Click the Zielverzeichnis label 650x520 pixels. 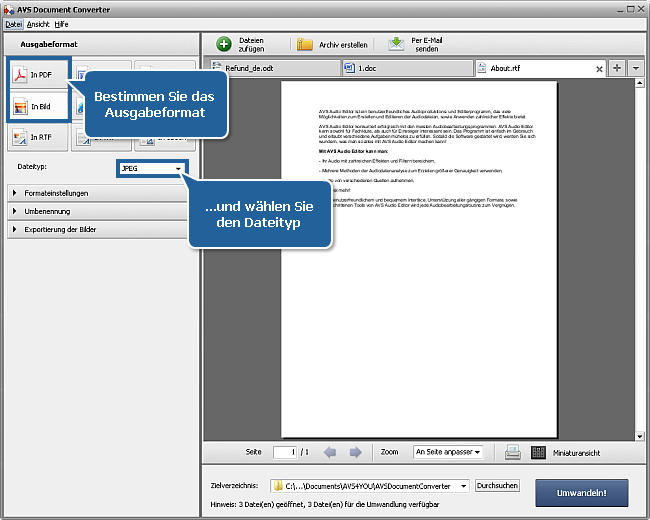[x=234, y=486]
